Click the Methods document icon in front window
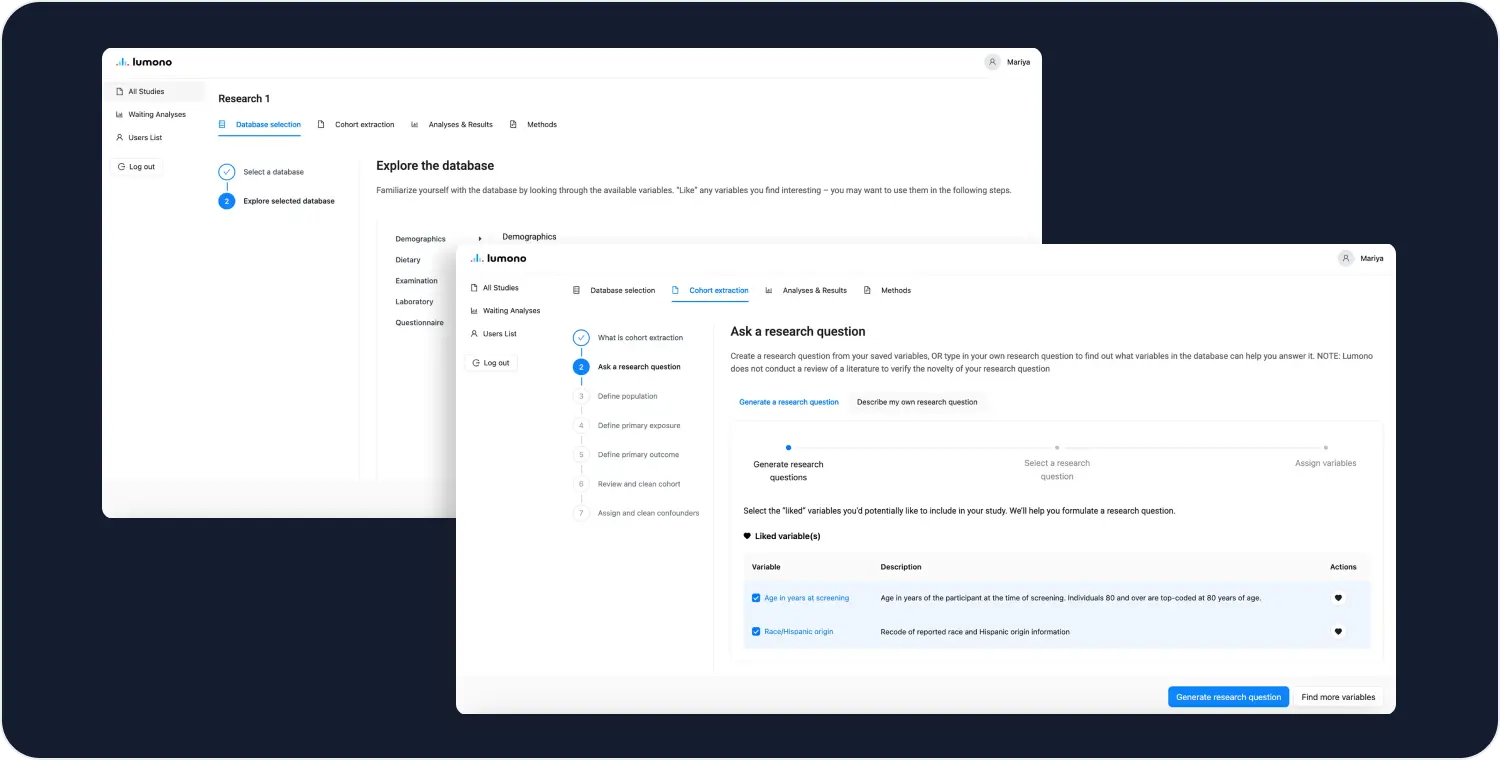This screenshot has height=760, width=1500. click(x=867, y=290)
